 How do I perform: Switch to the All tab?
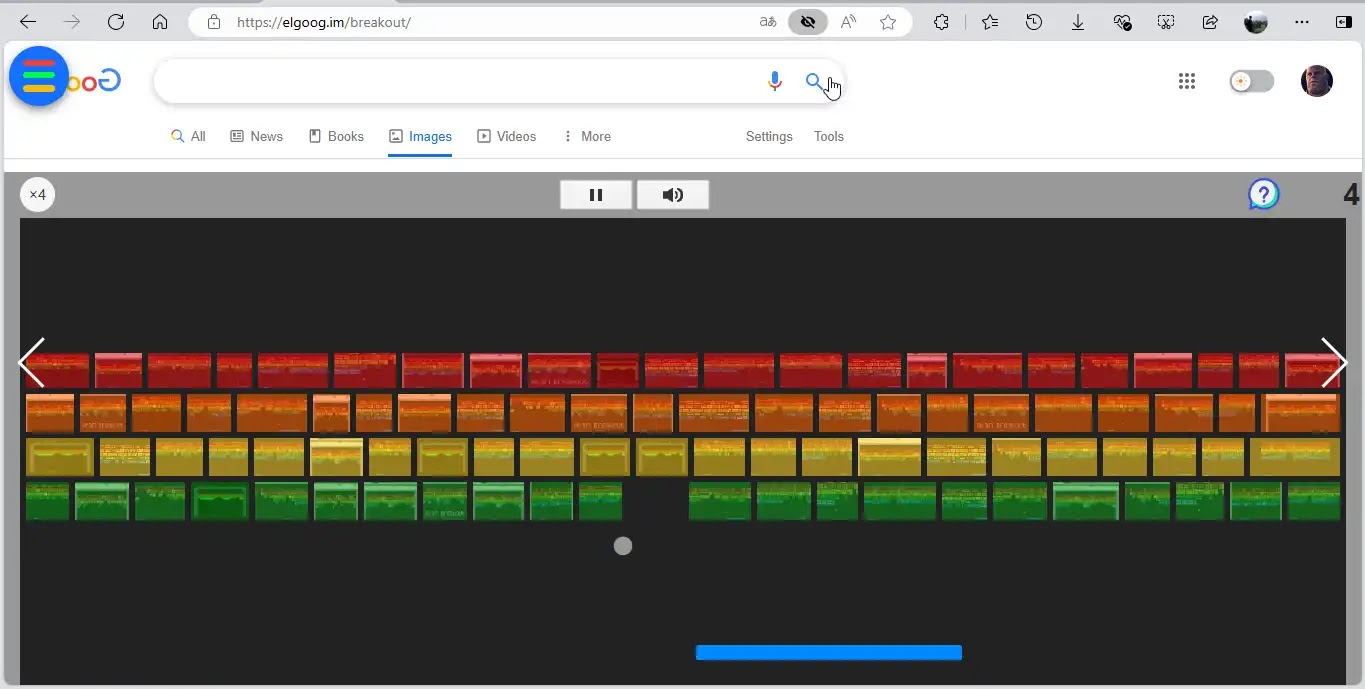(188, 137)
